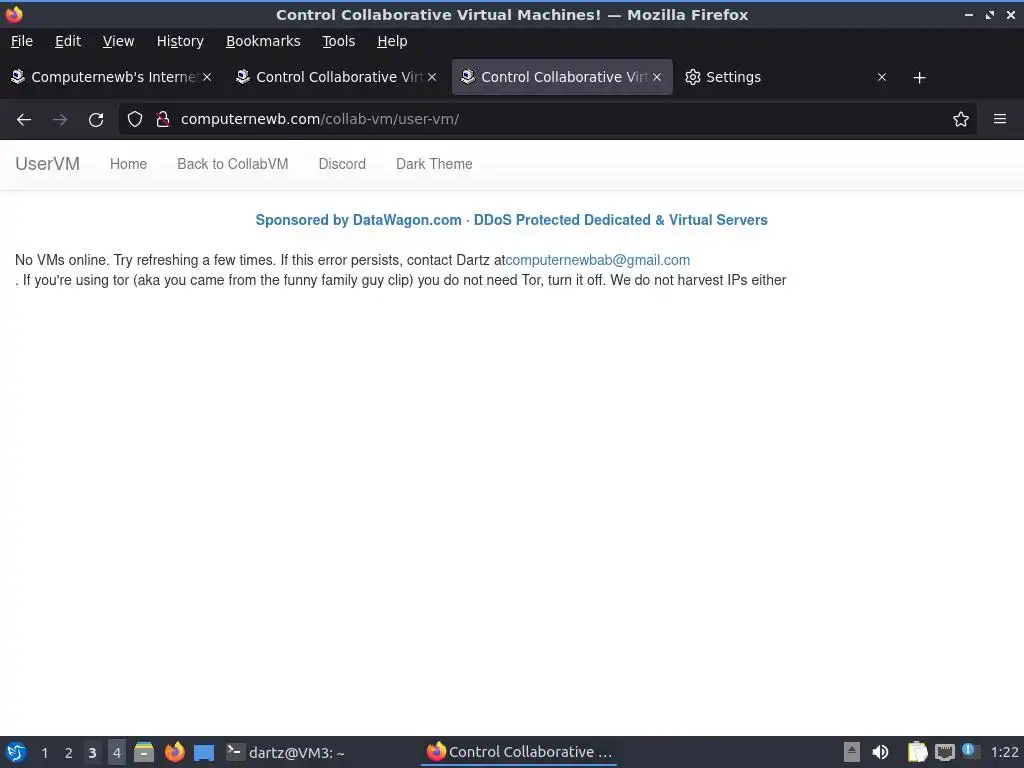The width and height of the screenshot is (1024, 768).
Task: Switch to workspace 4
Action: [x=116, y=753]
